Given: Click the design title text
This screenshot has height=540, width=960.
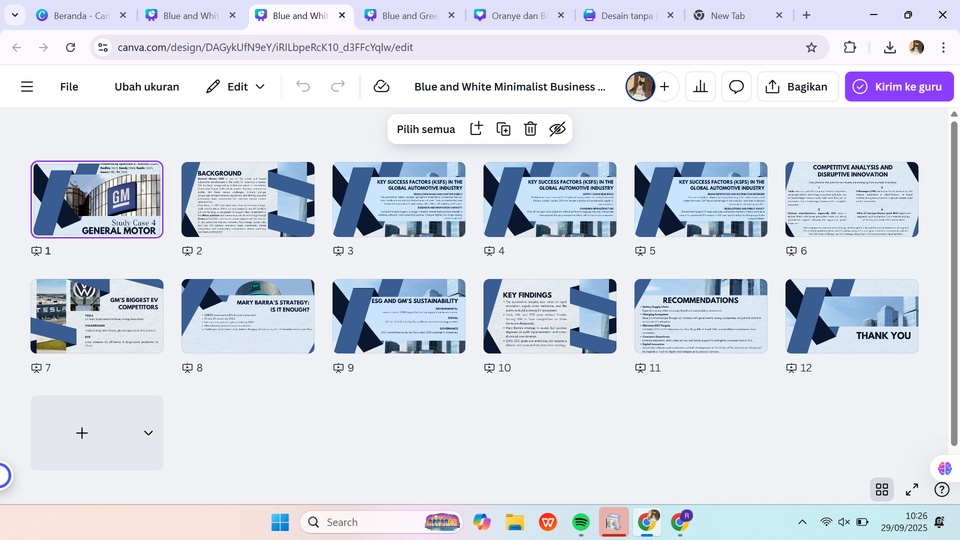Looking at the screenshot, I should [x=509, y=87].
